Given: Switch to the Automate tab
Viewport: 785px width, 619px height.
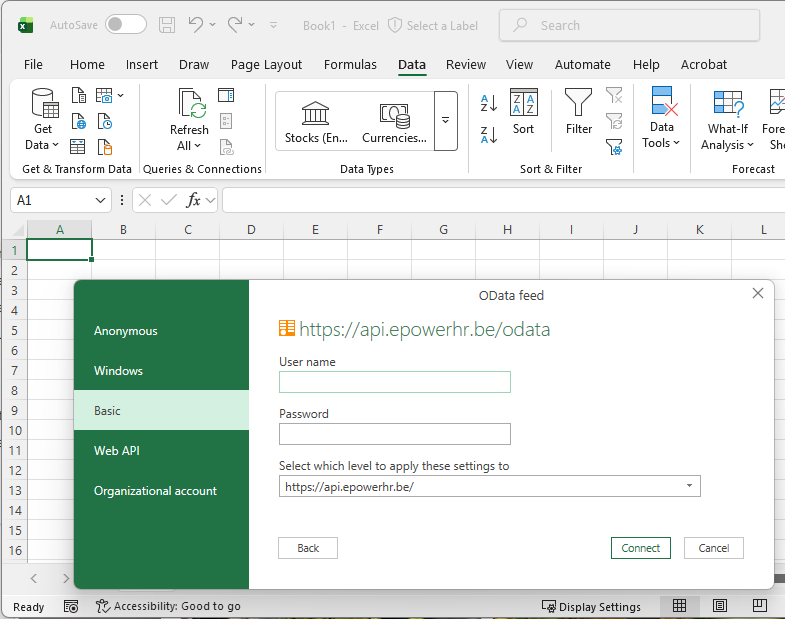Looking at the screenshot, I should pyautogui.click(x=582, y=65).
